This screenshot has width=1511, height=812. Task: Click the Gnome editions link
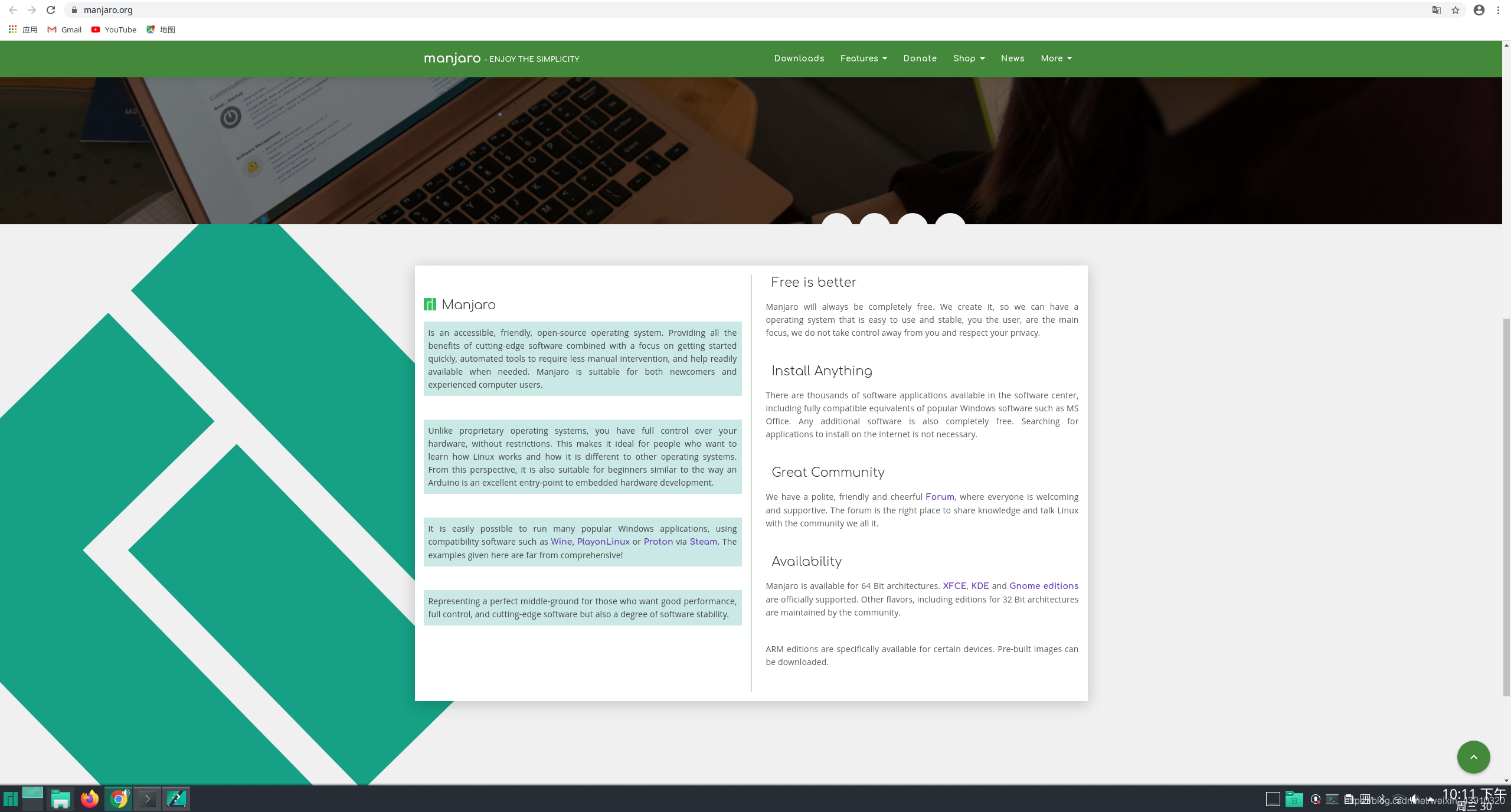pos(1044,586)
